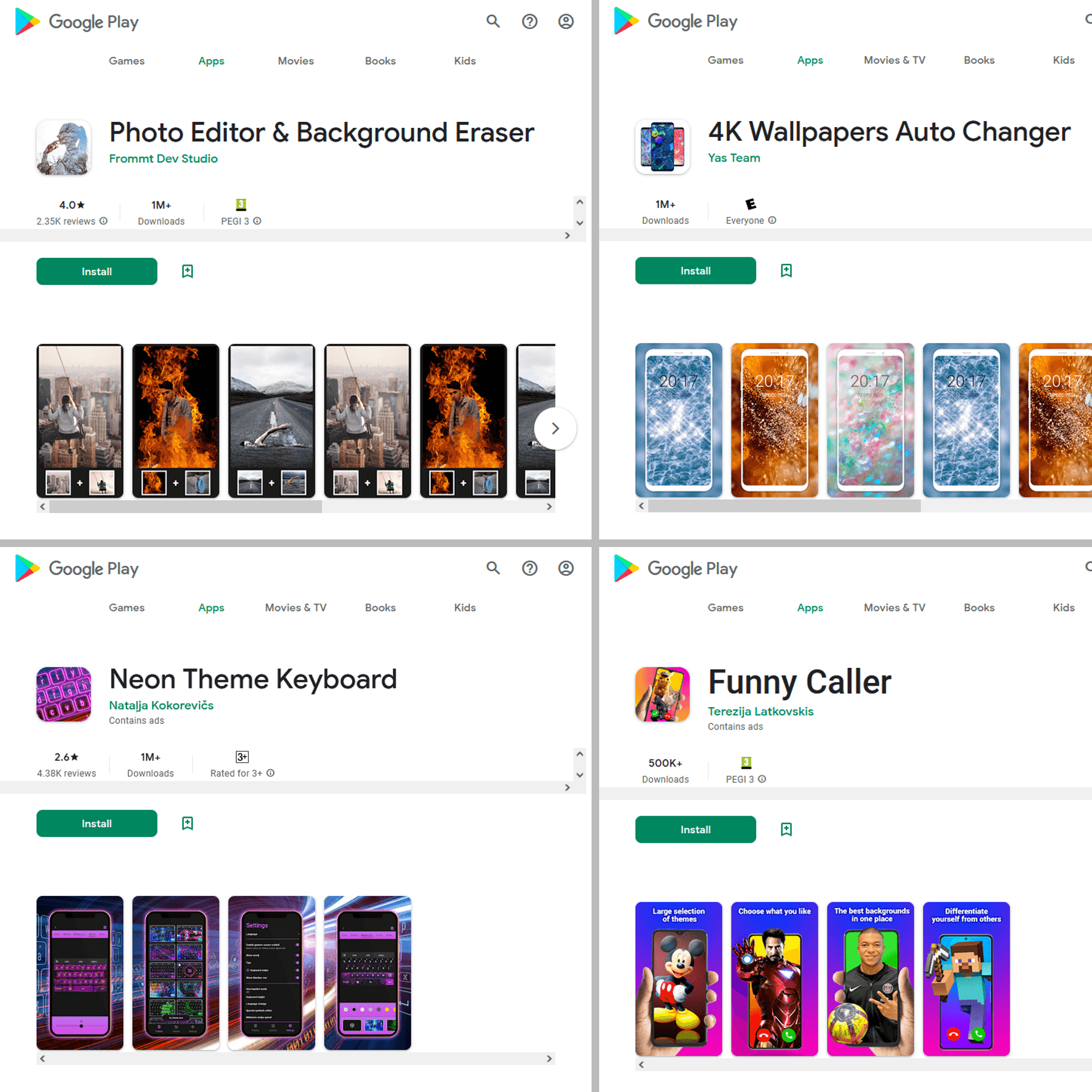Viewport: 1092px width, 1092px height.
Task: Click 4K Wallpapers screenshots horizontal scrollbar thumb
Action: click(x=784, y=507)
